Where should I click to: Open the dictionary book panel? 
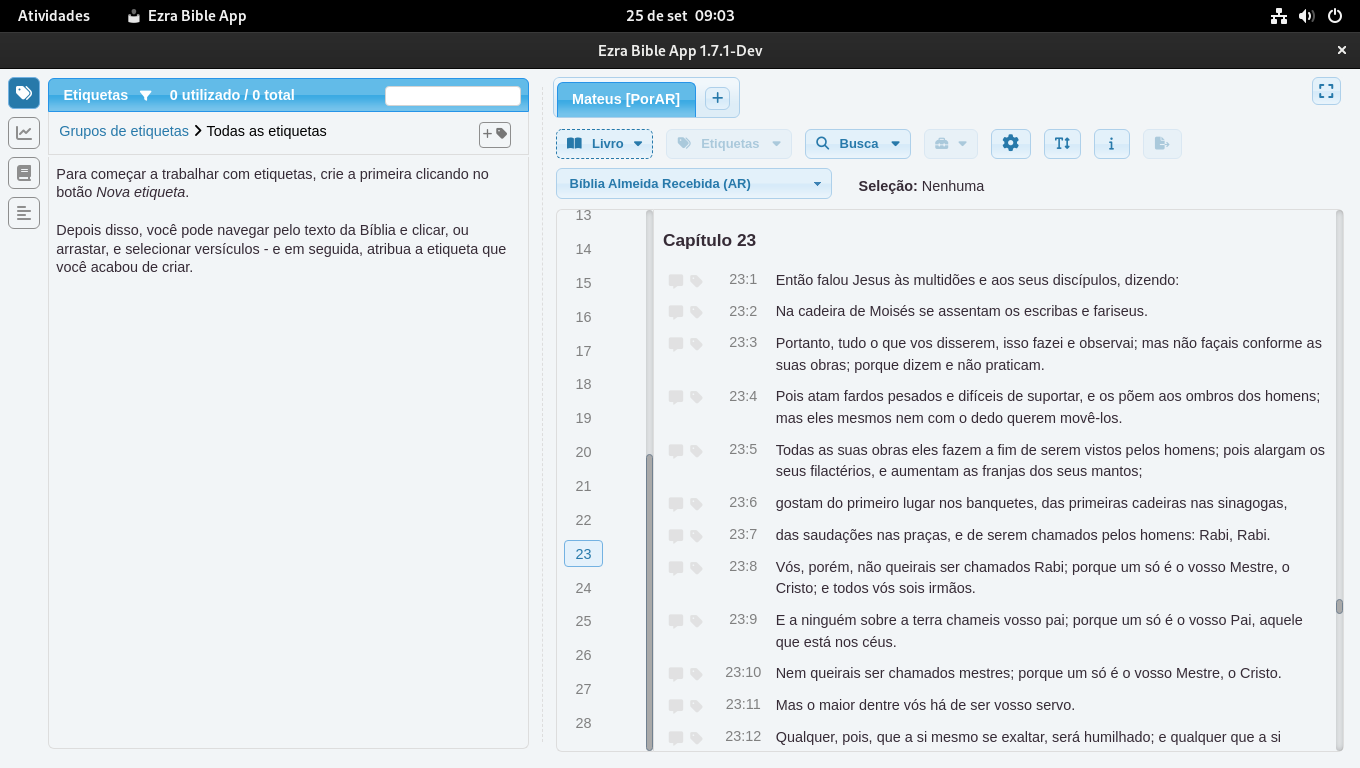23,172
